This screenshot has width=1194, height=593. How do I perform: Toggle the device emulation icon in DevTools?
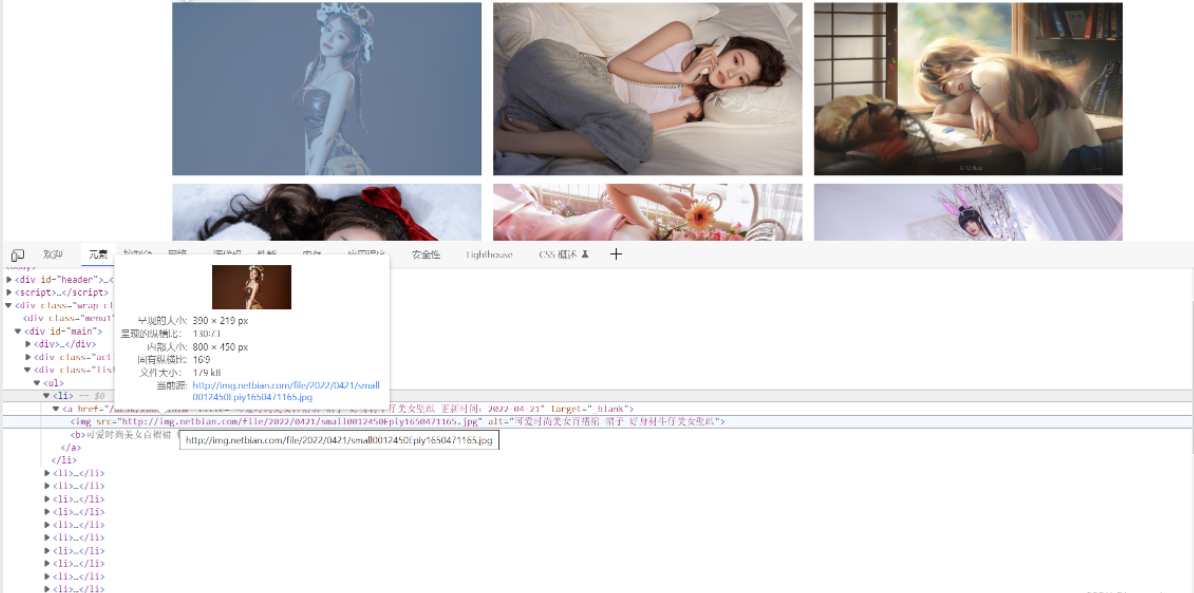[18, 254]
